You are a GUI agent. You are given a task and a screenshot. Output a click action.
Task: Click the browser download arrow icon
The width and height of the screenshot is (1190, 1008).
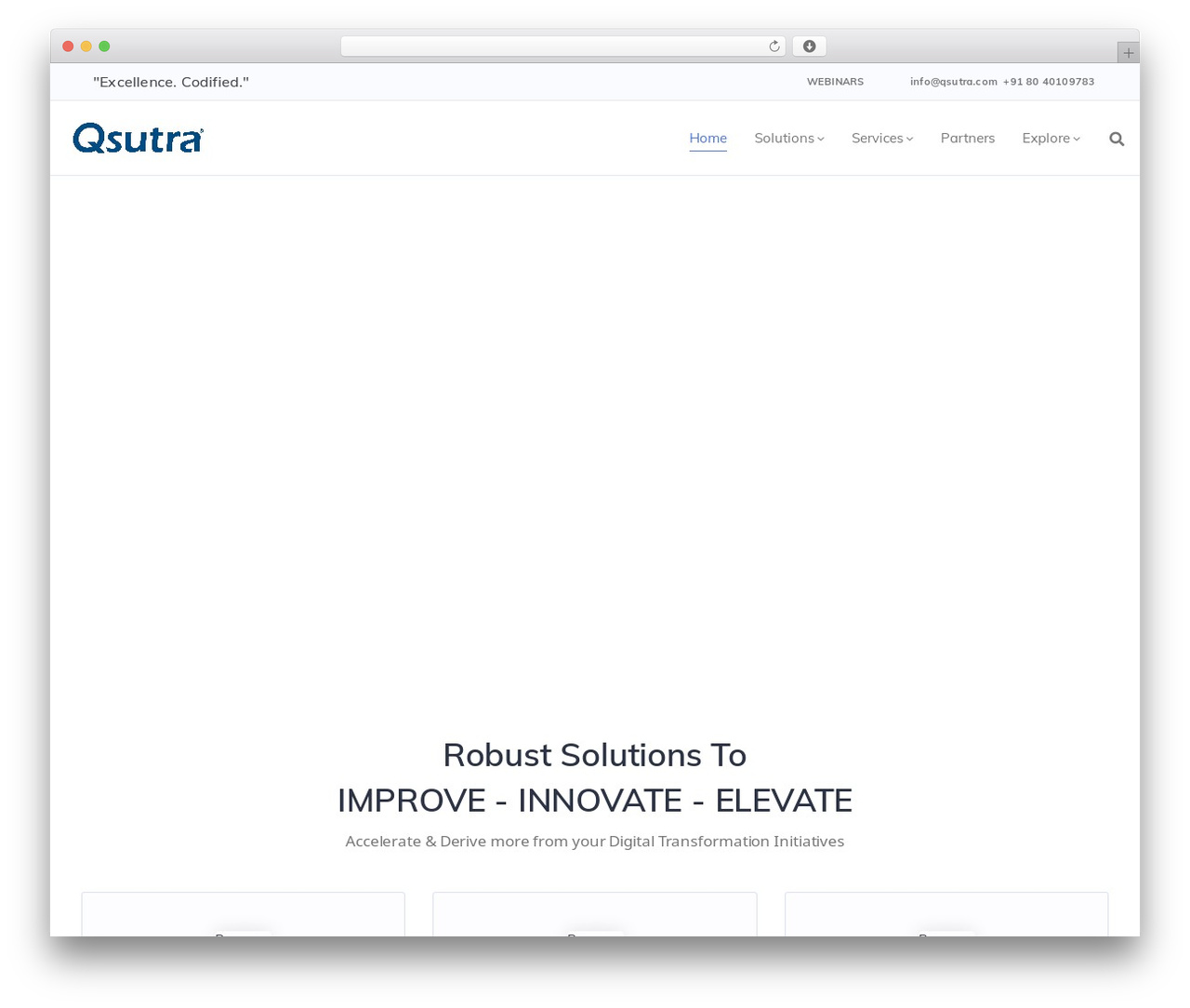(809, 46)
